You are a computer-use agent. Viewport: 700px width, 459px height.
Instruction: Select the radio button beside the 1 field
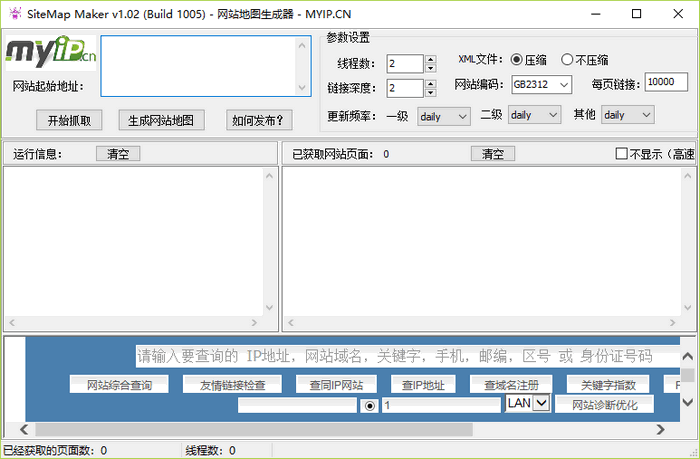[x=370, y=406]
